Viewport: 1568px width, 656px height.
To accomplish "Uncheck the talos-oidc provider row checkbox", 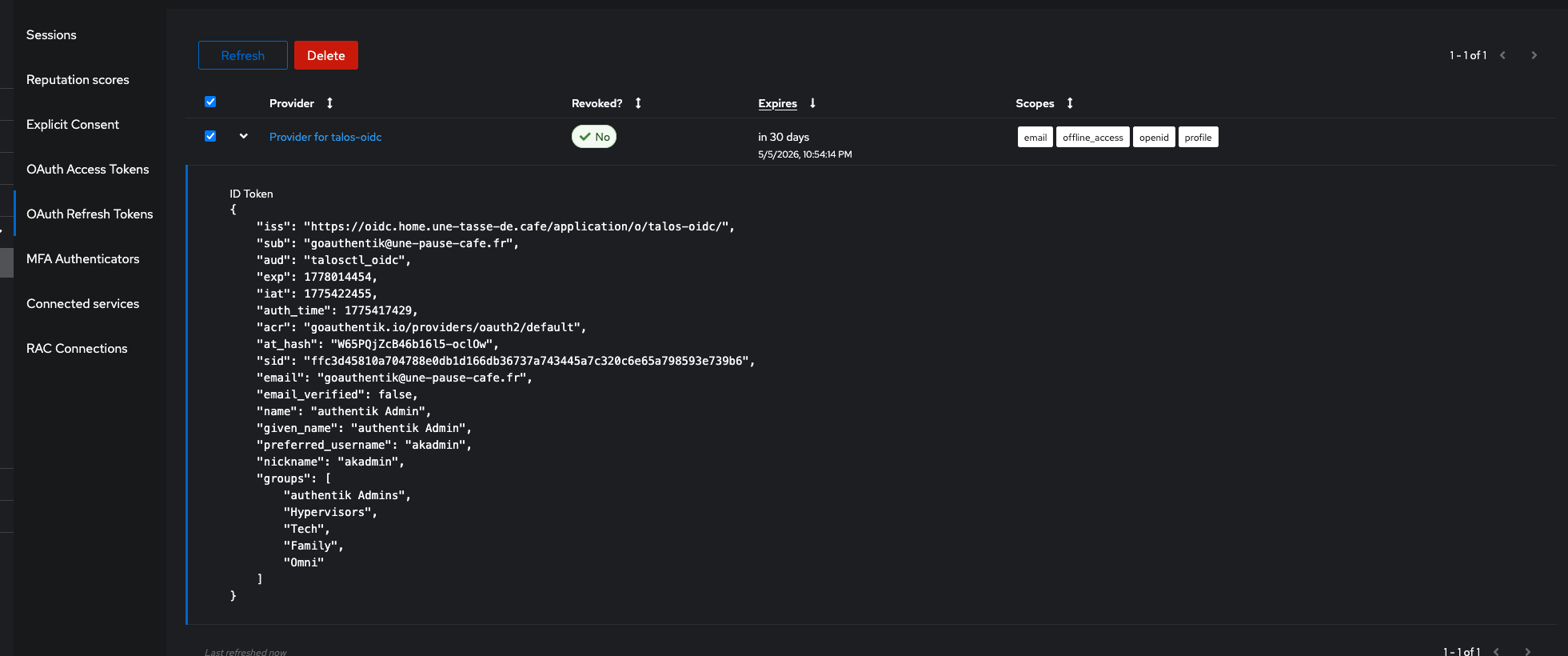I will pos(210,136).
